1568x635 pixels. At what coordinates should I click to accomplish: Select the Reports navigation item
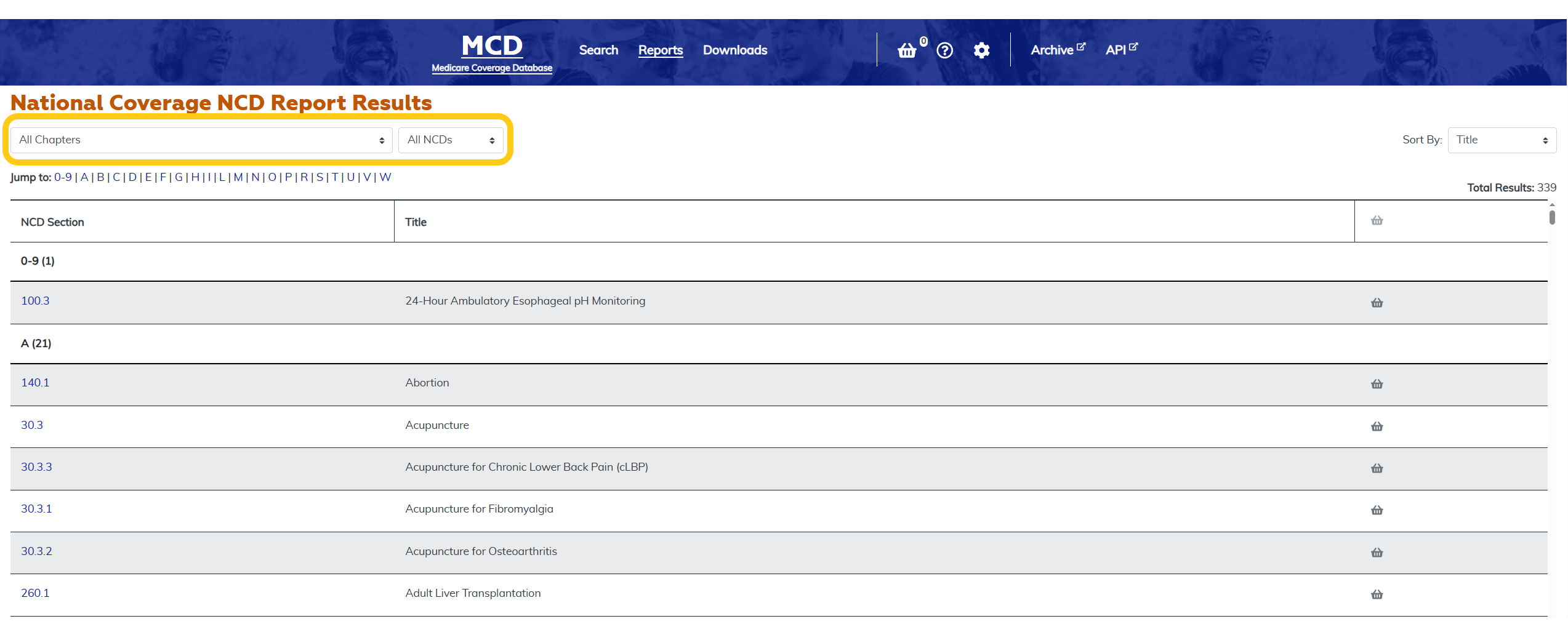tap(660, 50)
